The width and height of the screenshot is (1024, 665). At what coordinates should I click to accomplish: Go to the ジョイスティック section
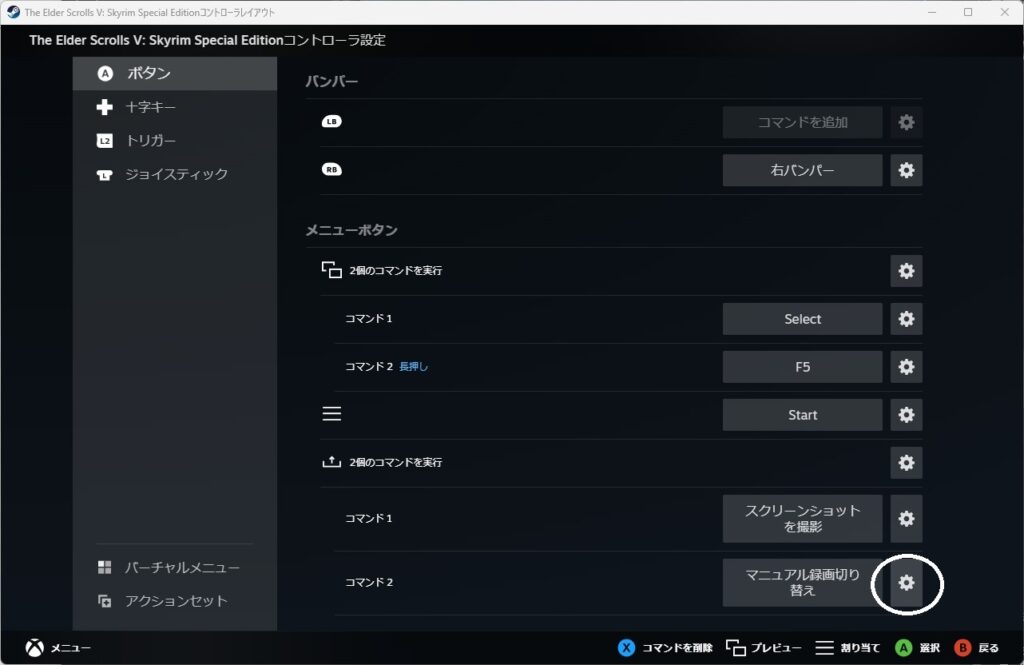(175, 174)
